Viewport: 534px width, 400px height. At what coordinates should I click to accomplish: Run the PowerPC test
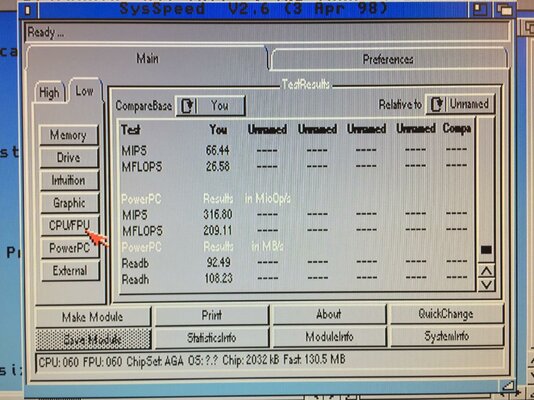[70, 248]
